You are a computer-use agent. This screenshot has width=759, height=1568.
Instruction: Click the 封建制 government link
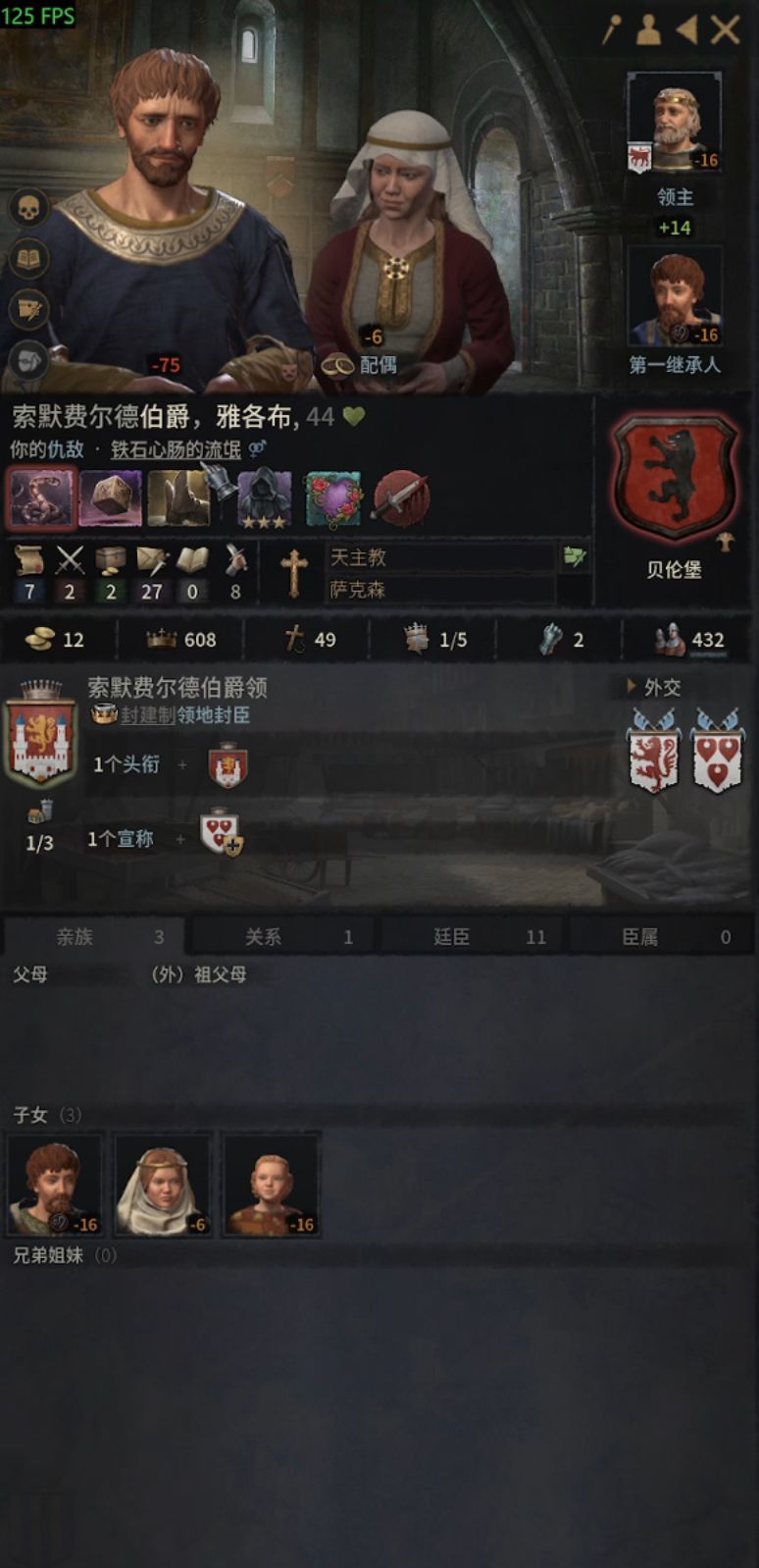pos(148,715)
